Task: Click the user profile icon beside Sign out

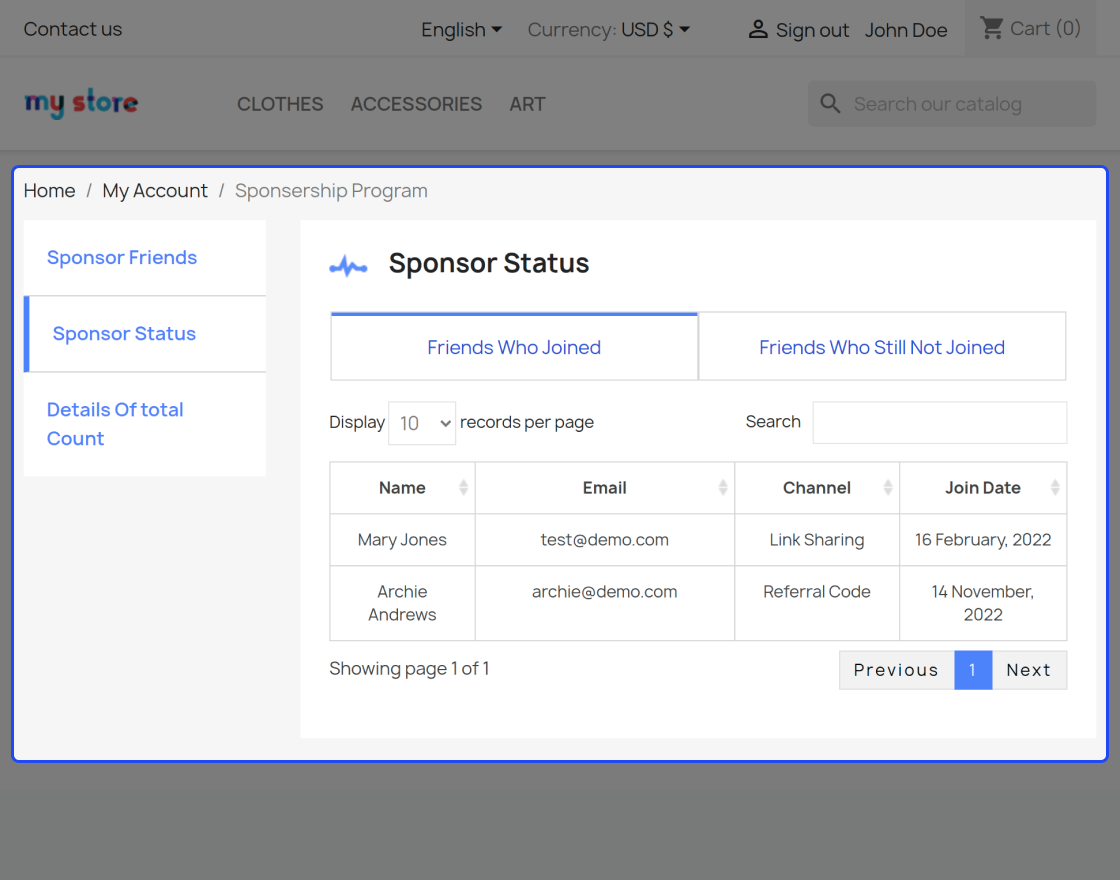Action: 758,29
